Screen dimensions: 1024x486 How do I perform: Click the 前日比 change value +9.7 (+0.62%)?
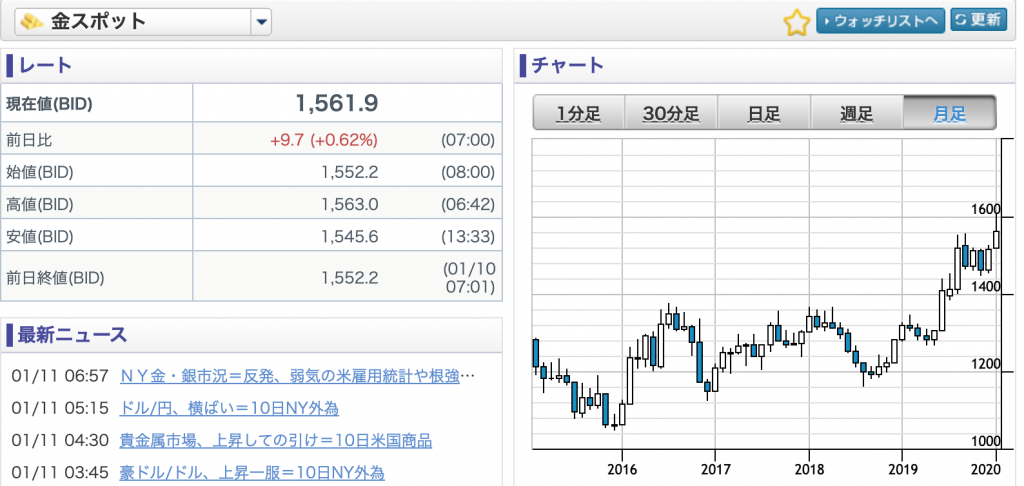pos(323,139)
